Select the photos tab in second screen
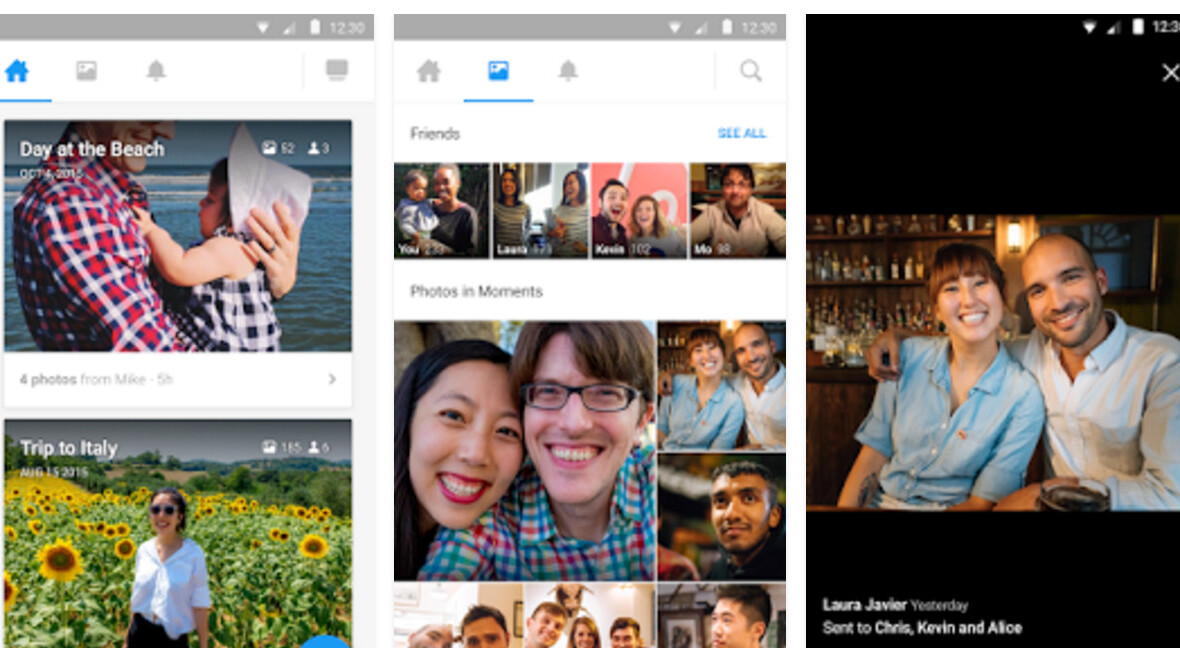 (498, 71)
